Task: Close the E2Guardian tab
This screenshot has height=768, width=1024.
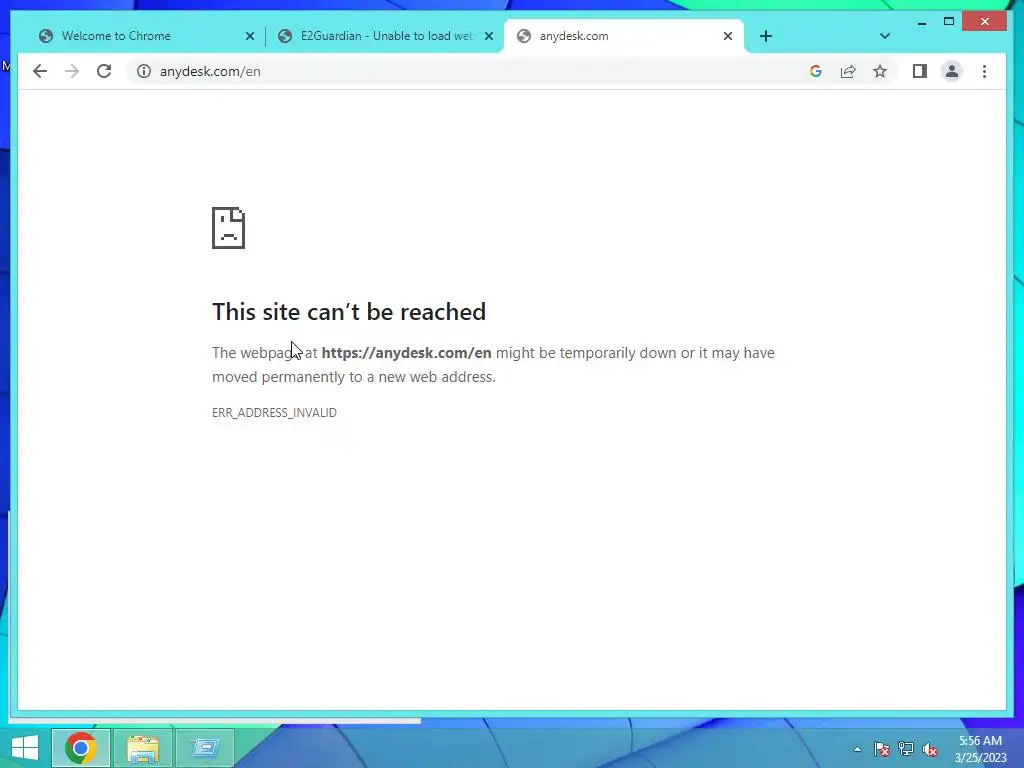Action: tap(488, 36)
